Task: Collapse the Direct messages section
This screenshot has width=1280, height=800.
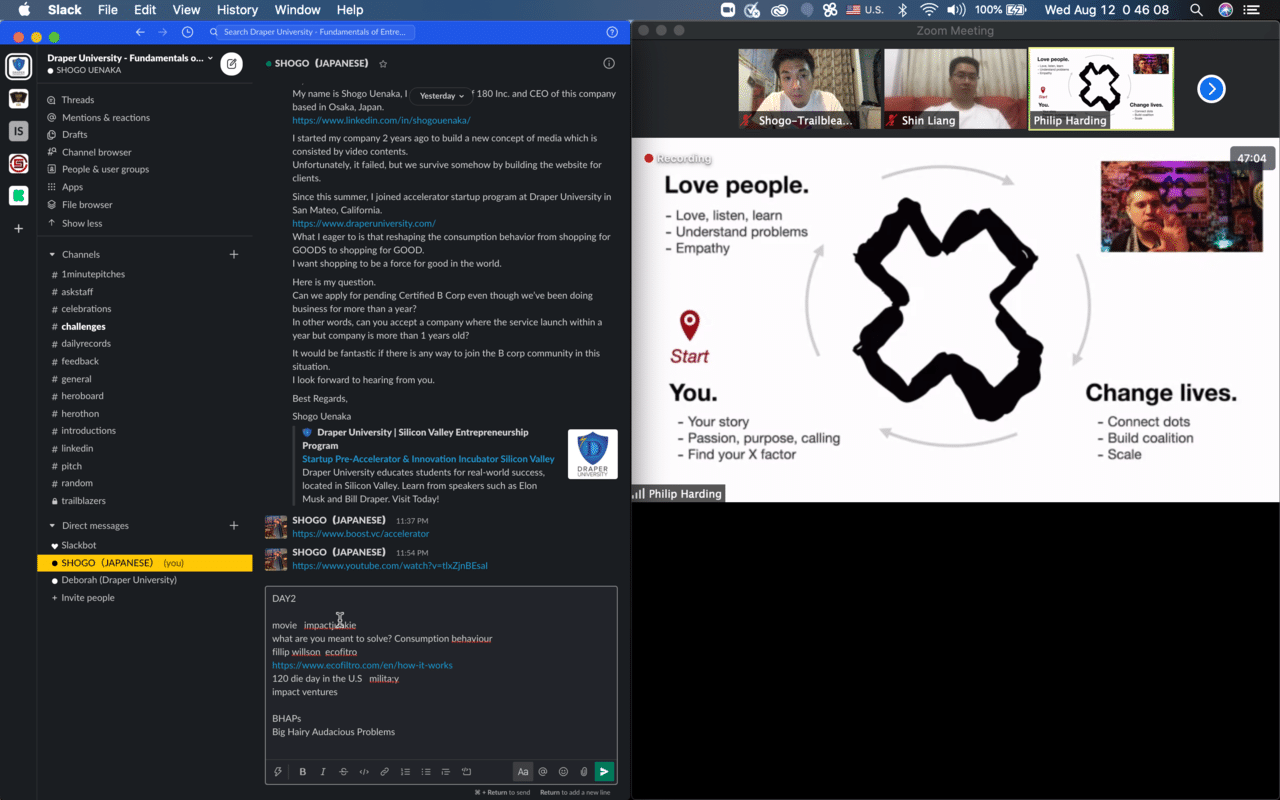Action: [x=53, y=525]
